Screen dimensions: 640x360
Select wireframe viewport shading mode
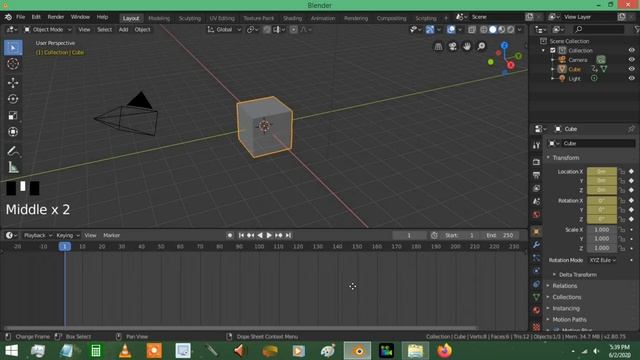pyautogui.click(x=484, y=29)
